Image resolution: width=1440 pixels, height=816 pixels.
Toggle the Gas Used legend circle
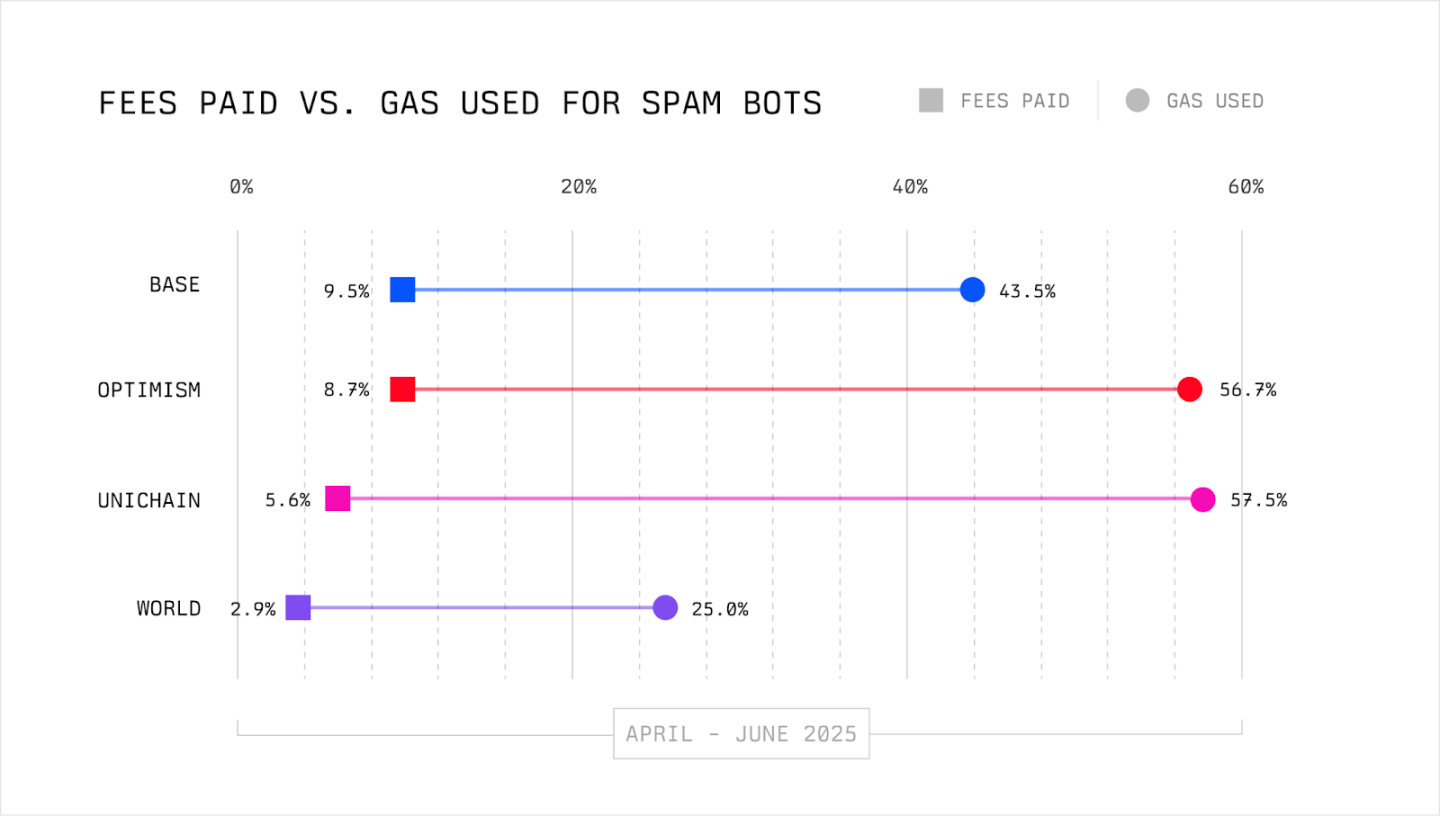point(1137,100)
